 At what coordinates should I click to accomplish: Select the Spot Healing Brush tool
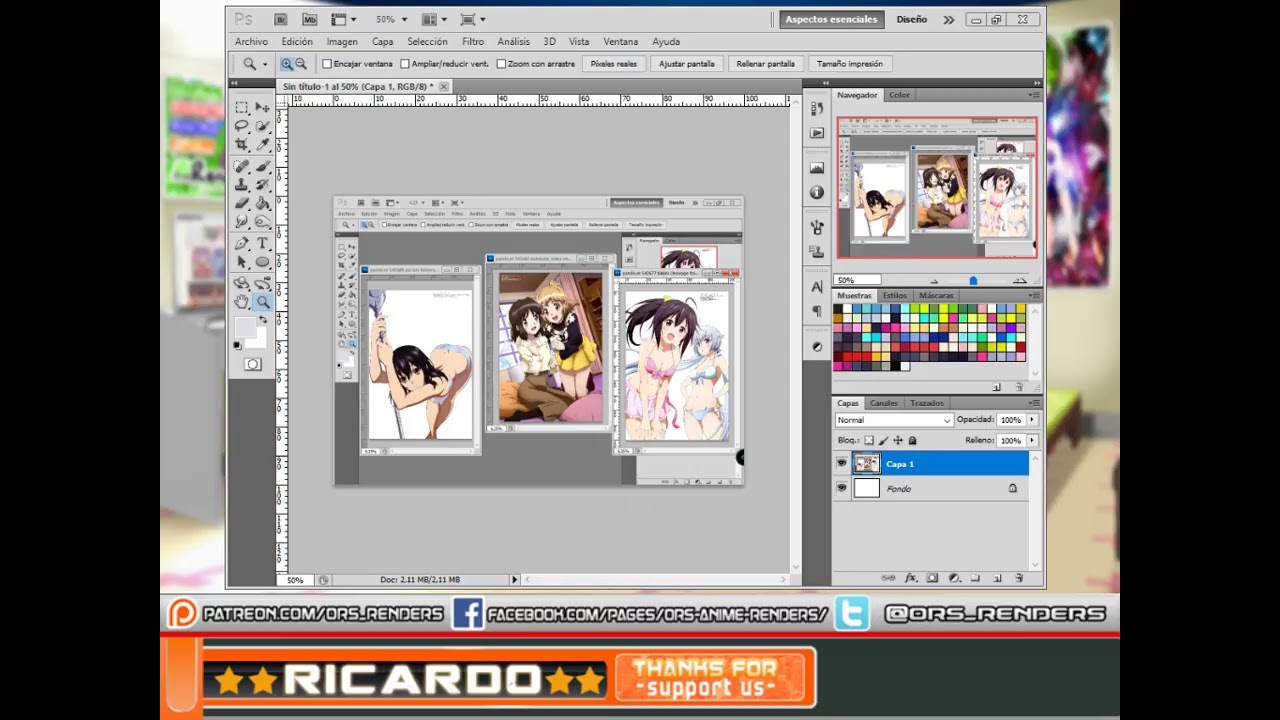tap(242, 166)
